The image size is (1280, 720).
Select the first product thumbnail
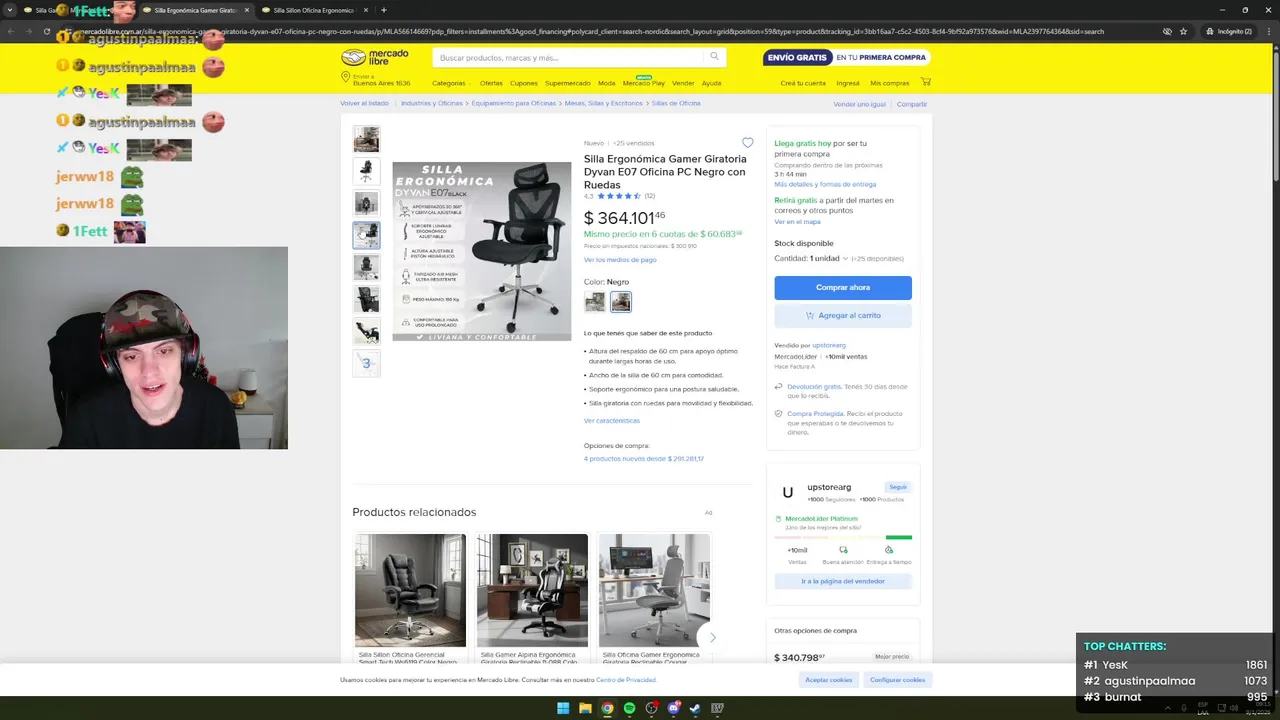366,139
